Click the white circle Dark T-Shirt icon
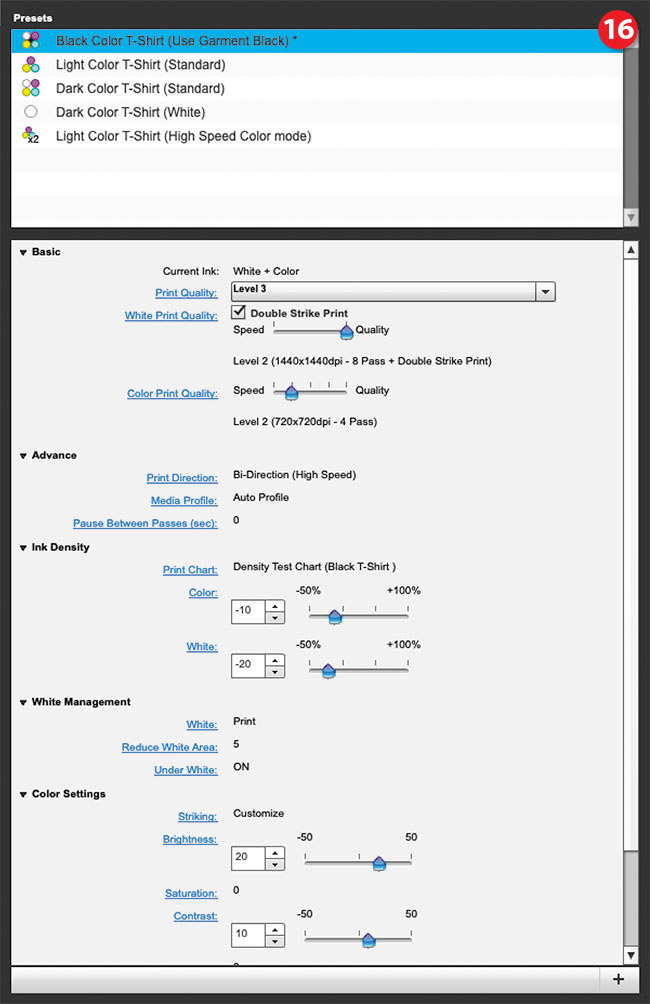Screen dimensions: 650x1004 (30, 112)
